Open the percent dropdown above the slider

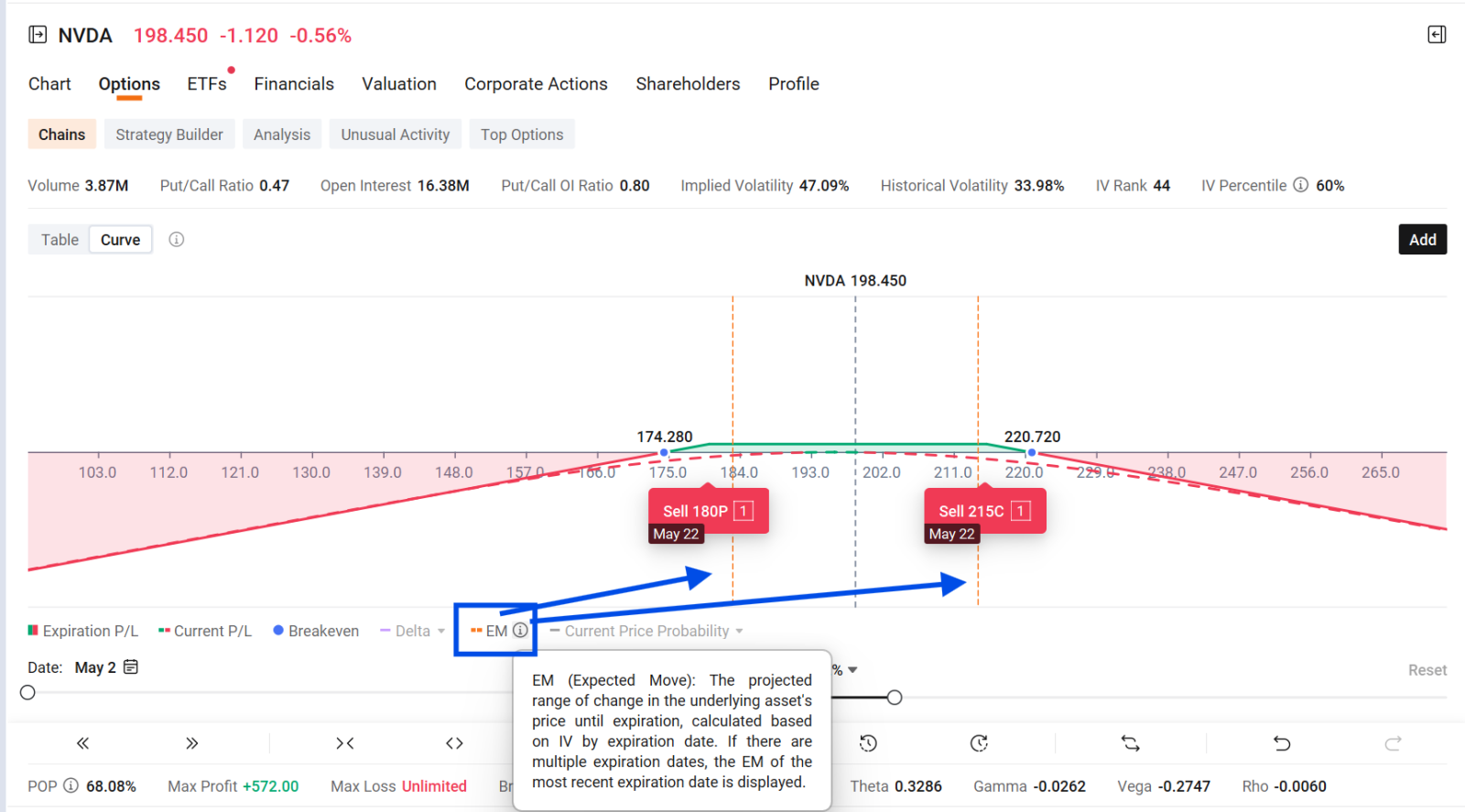[852, 670]
